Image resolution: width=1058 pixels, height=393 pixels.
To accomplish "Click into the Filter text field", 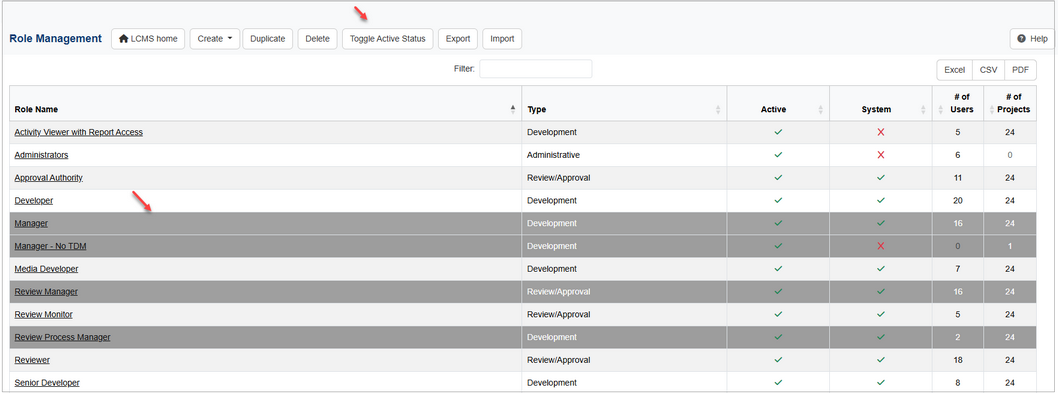I will click(x=536, y=69).
